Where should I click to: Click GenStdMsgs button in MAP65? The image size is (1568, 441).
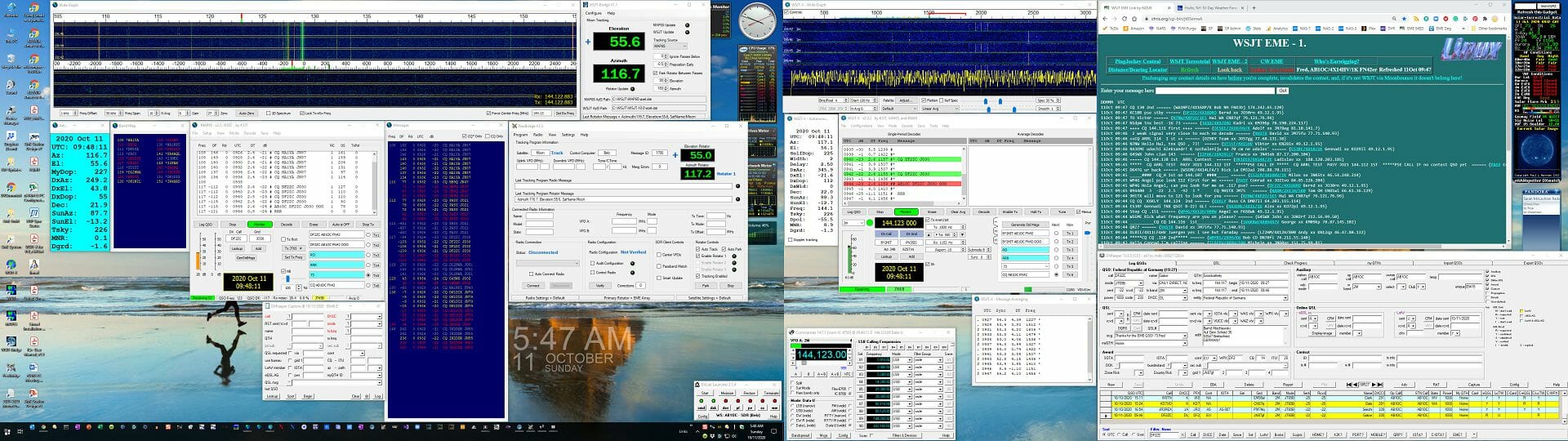tap(246, 258)
